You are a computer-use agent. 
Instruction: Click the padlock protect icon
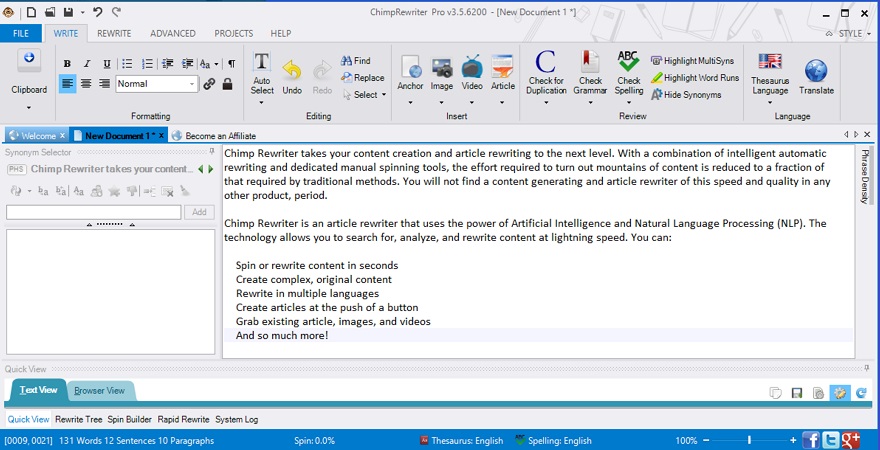(x=227, y=84)
